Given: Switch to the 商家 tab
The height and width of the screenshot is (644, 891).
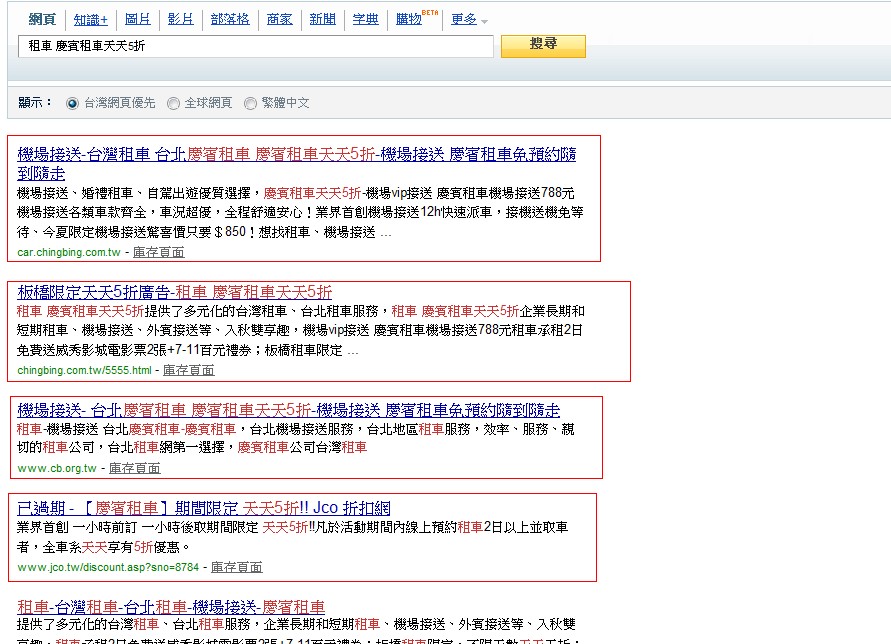Looking at the screenshot, I should [x=280, y=20].
